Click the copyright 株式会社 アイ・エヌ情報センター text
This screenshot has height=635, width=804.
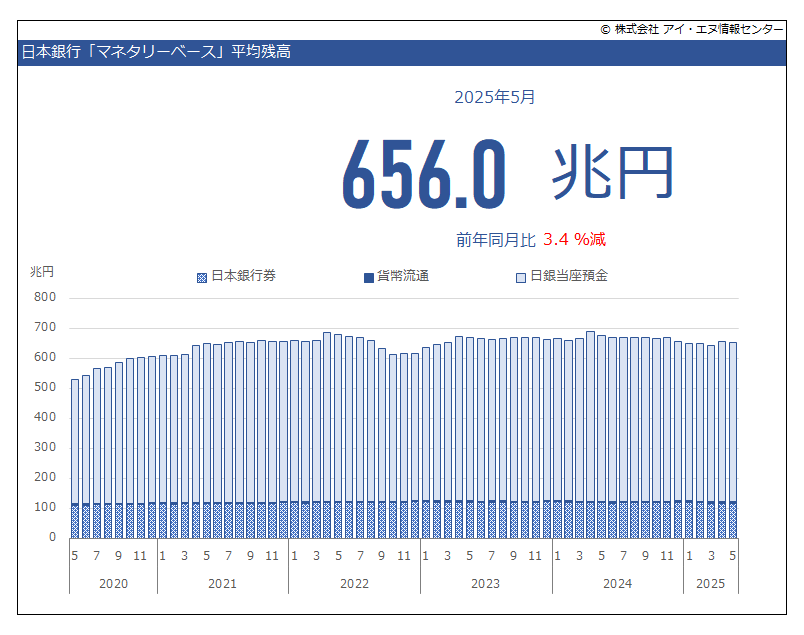[x=692, y=29]
